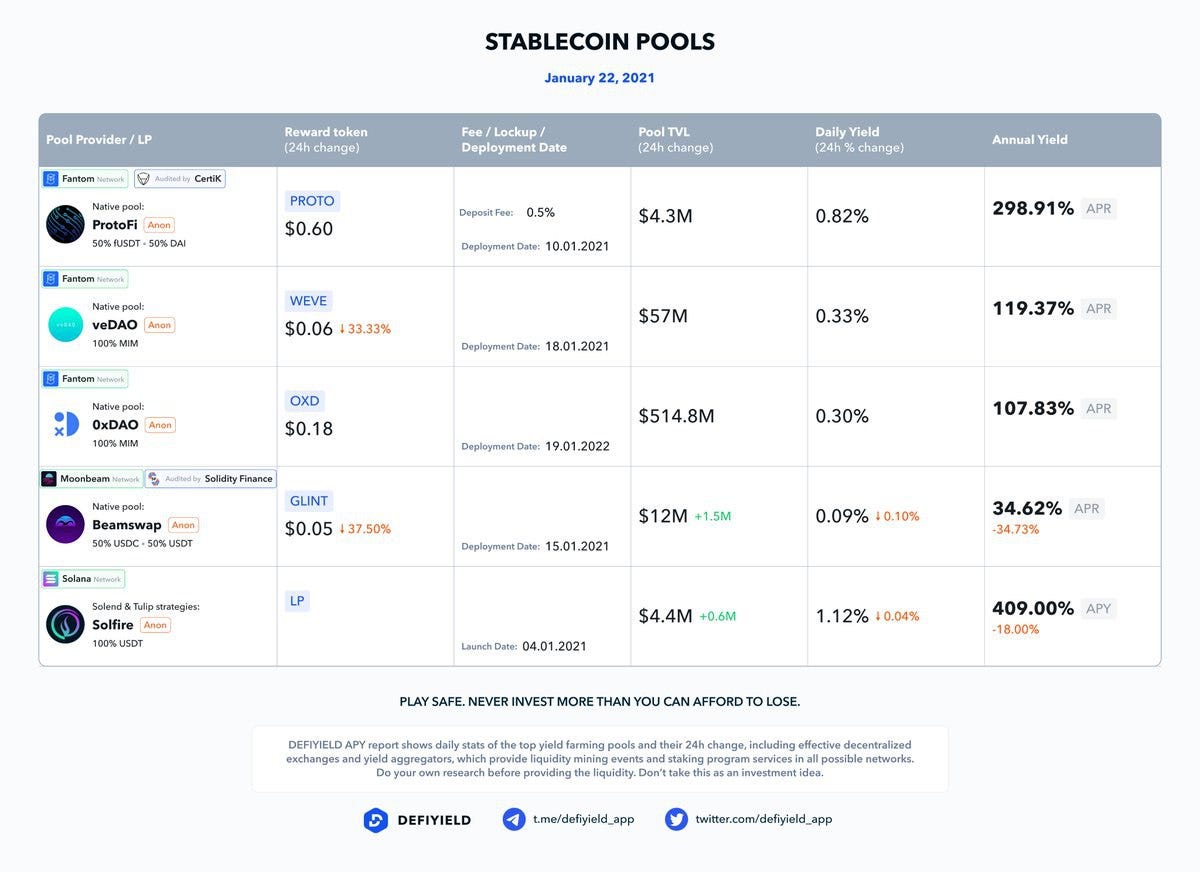
Task: Click the Fantom Network badge above veDAO
Action: tap(85, 279)
